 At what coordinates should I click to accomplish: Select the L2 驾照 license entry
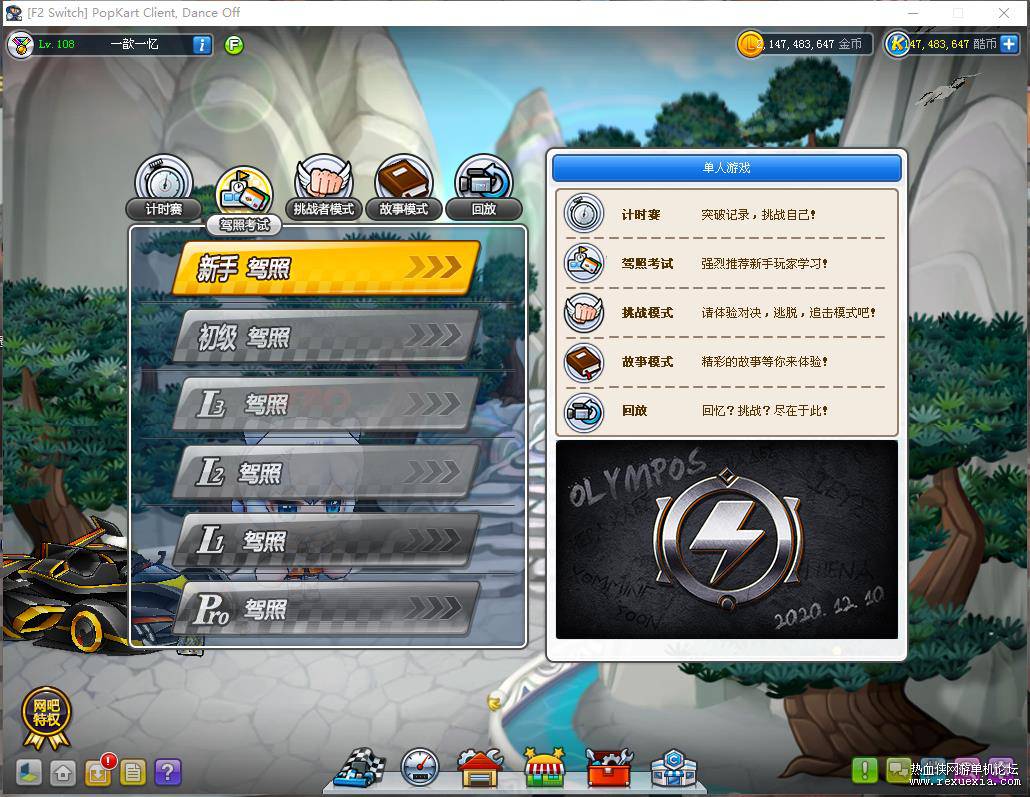click(326, 472)
